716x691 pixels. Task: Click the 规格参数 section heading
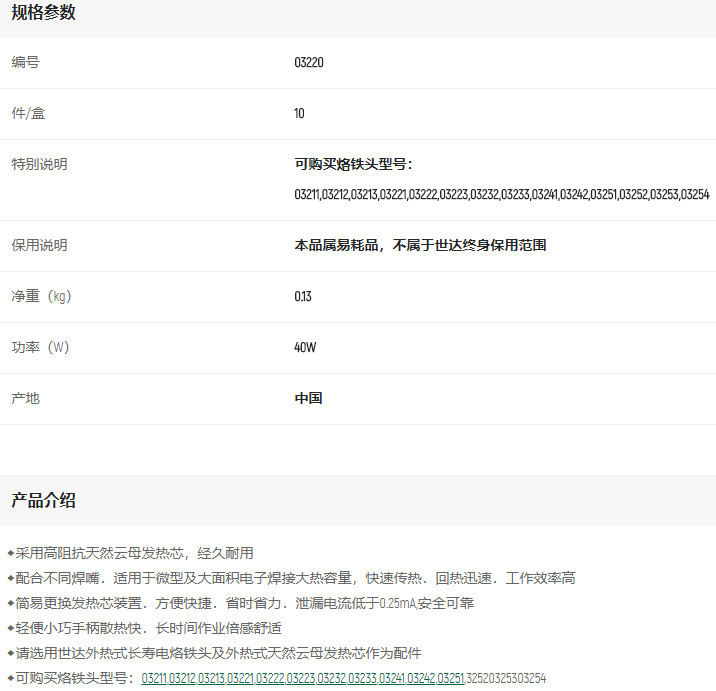pos(43,13)
